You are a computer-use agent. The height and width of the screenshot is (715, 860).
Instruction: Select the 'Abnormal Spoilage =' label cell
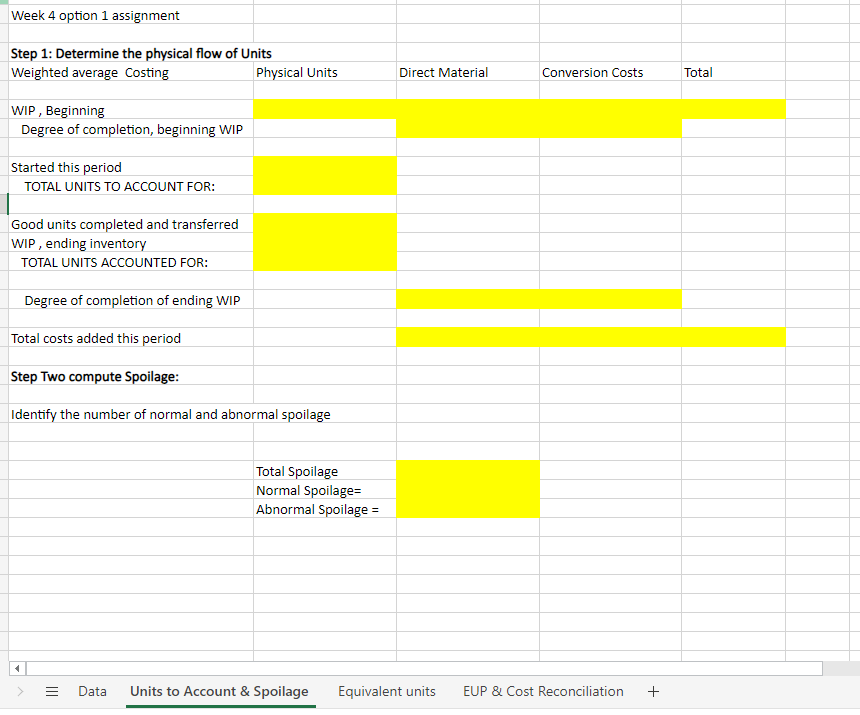325,509
